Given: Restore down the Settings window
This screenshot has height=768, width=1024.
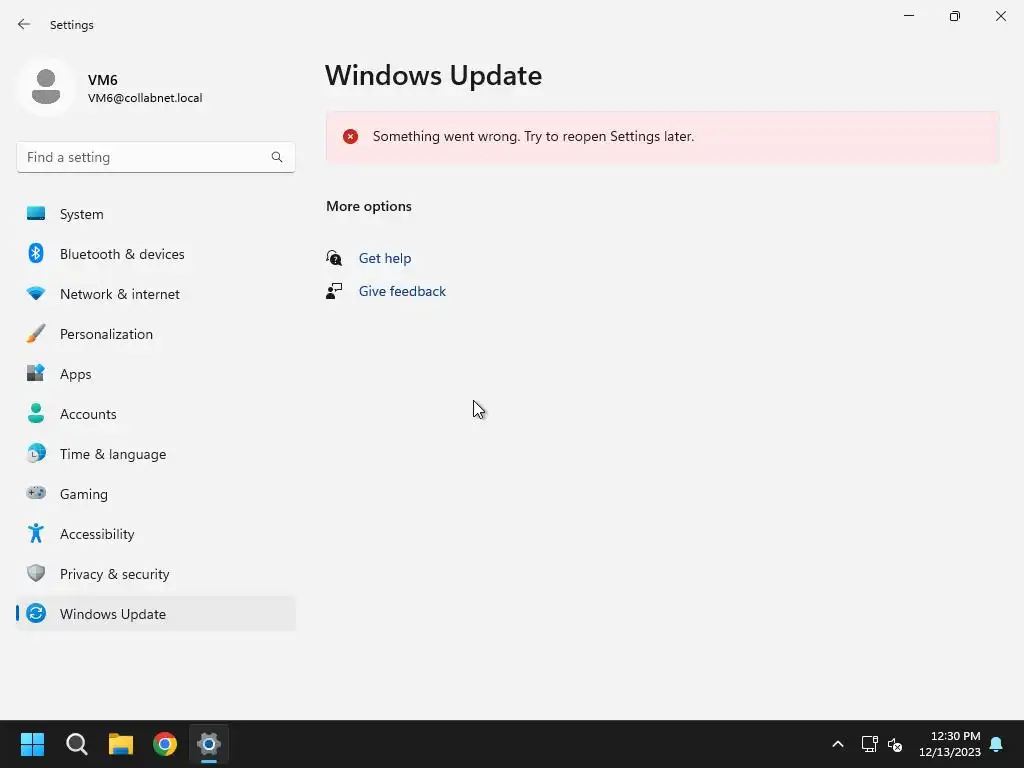Looking at the screenshot, I should coord(955,16).
